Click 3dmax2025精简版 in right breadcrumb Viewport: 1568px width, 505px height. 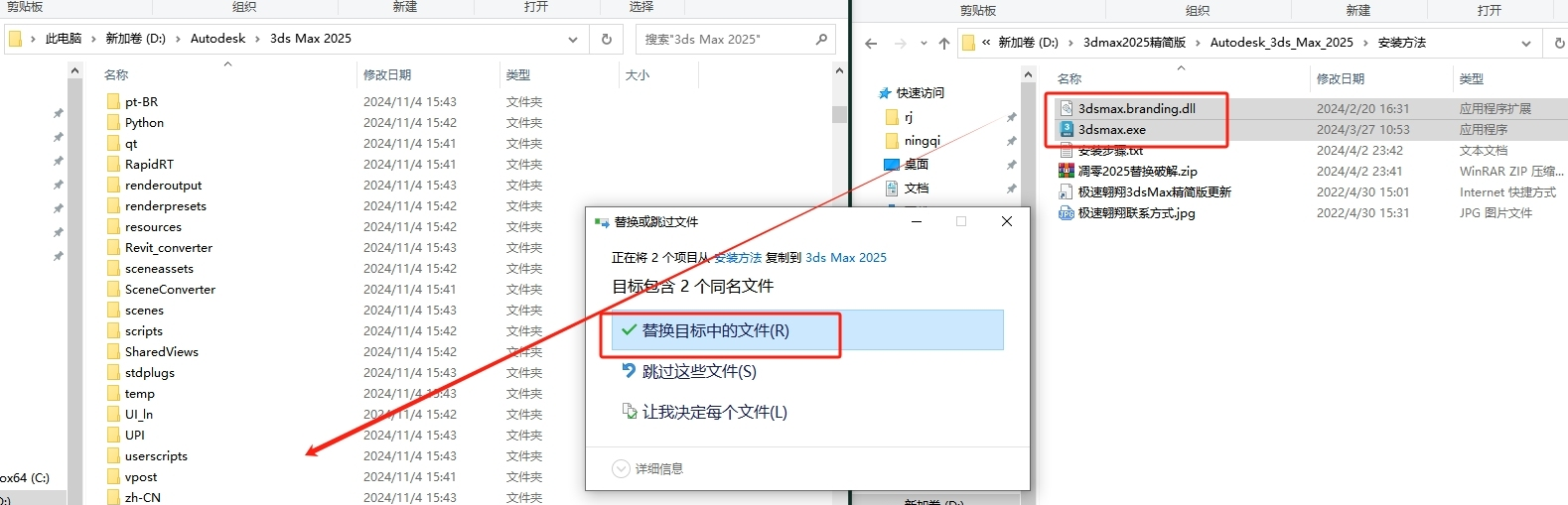(1134, 43)
